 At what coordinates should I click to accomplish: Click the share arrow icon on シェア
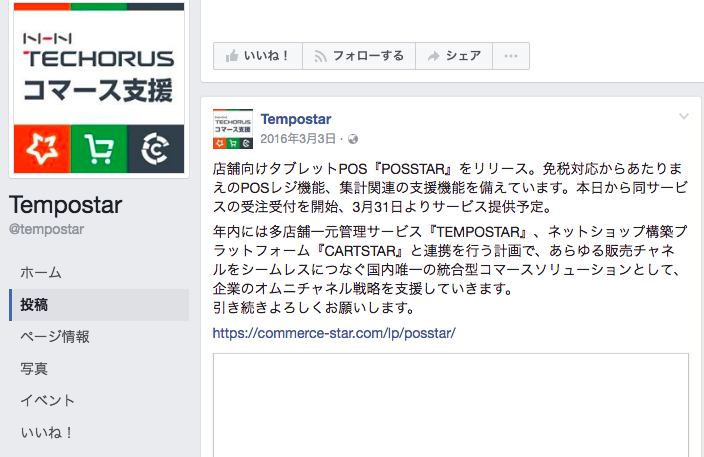pos(433,56)
